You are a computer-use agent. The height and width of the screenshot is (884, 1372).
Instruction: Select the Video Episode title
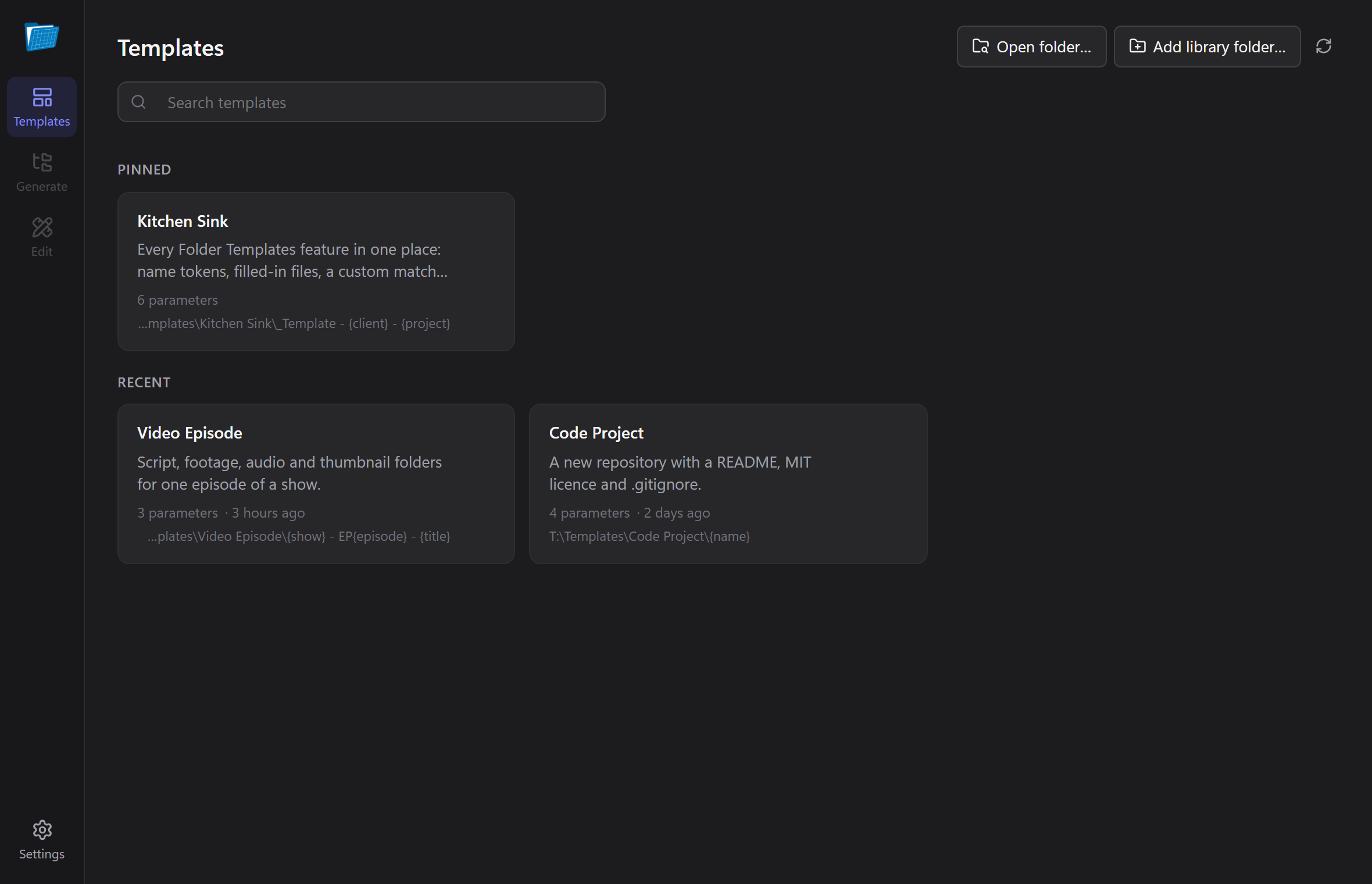pyautogui.click(x=190, y=433)
